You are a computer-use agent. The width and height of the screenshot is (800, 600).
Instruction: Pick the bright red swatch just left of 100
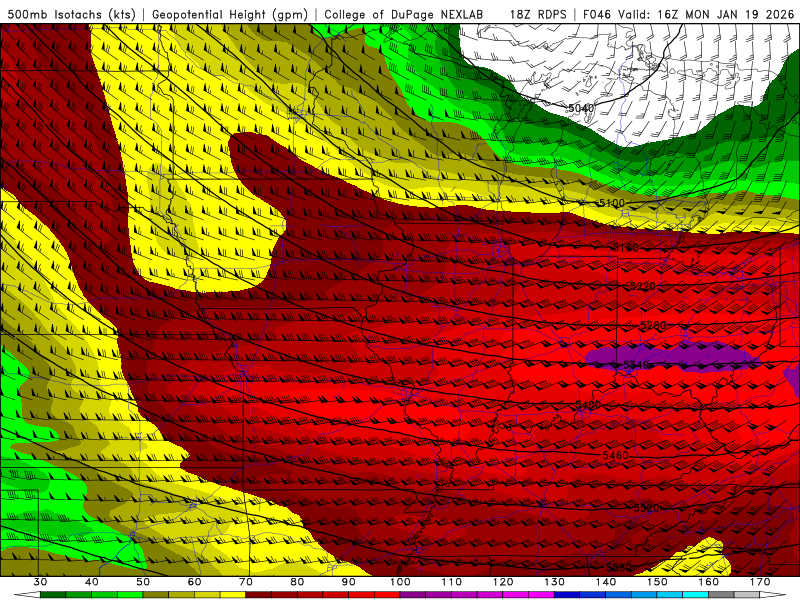387,595
